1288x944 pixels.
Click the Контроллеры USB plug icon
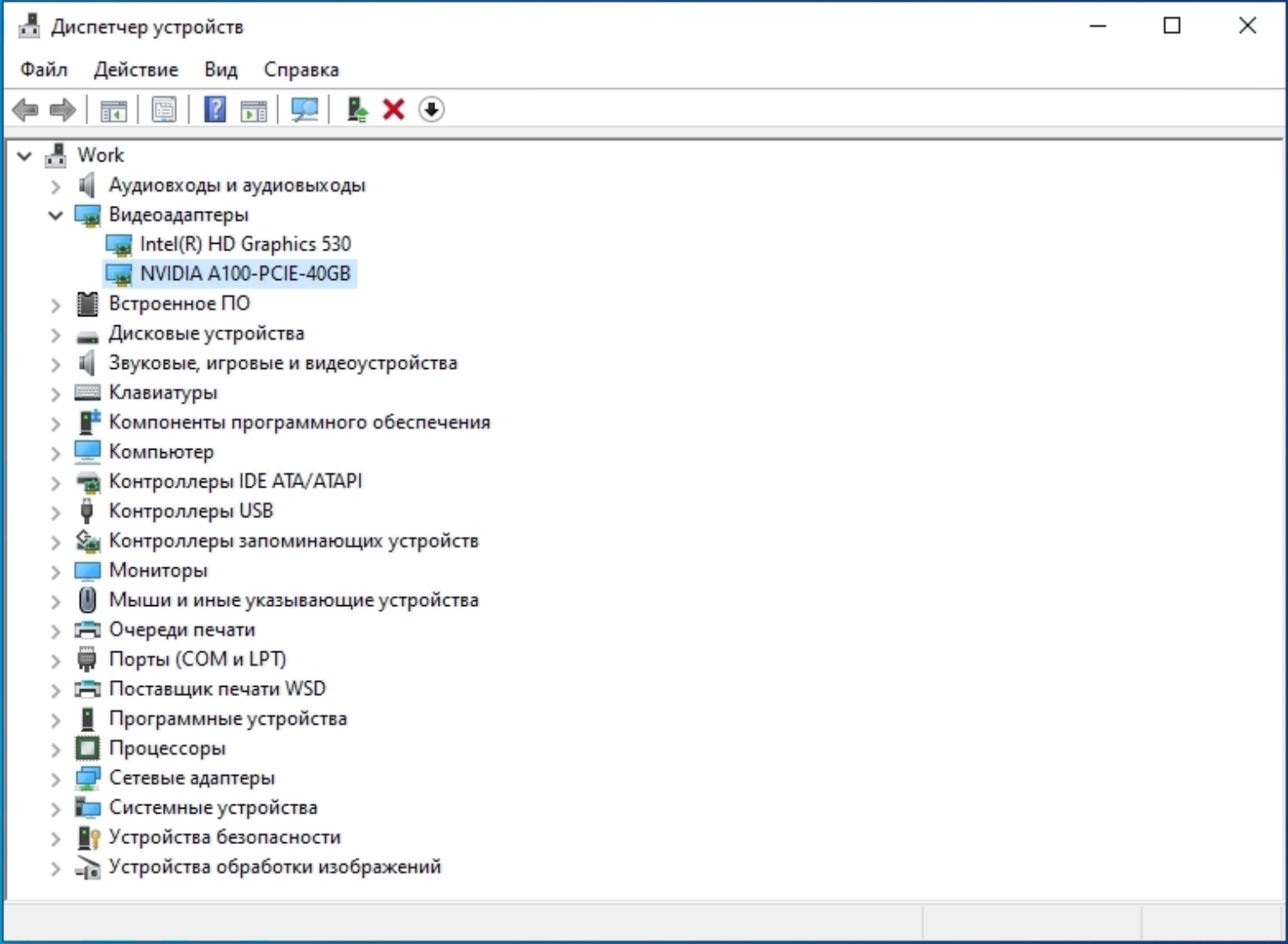87,511
